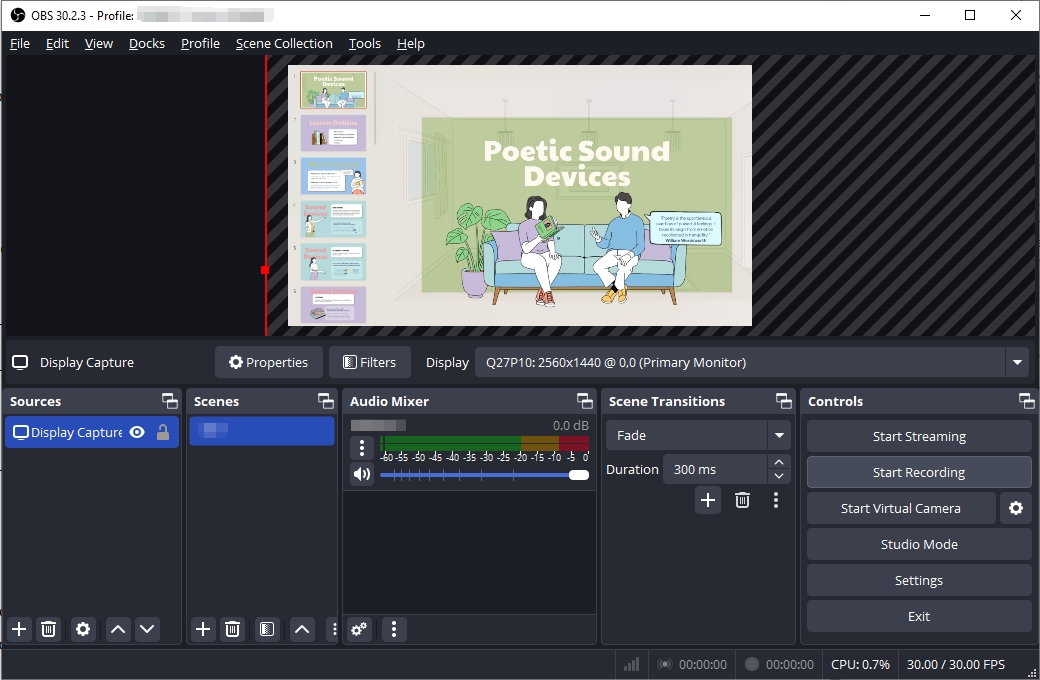The height and width of the screenshot is (680, 1040).
Task: Click the CPU: 0.7% status readout
Action: coord(860,664)
